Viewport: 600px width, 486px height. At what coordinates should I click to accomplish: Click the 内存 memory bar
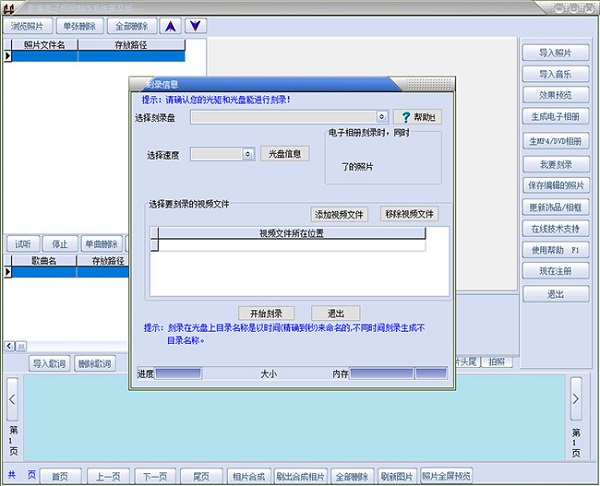[382, 374]
